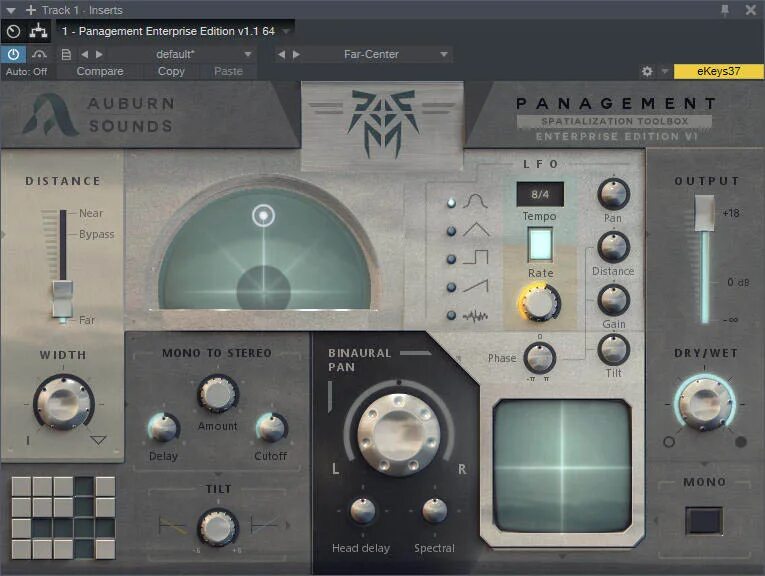This screenshot has width=765, height=576.
Task: Click the Auburn Sounds logo
Action: (99, 115)
